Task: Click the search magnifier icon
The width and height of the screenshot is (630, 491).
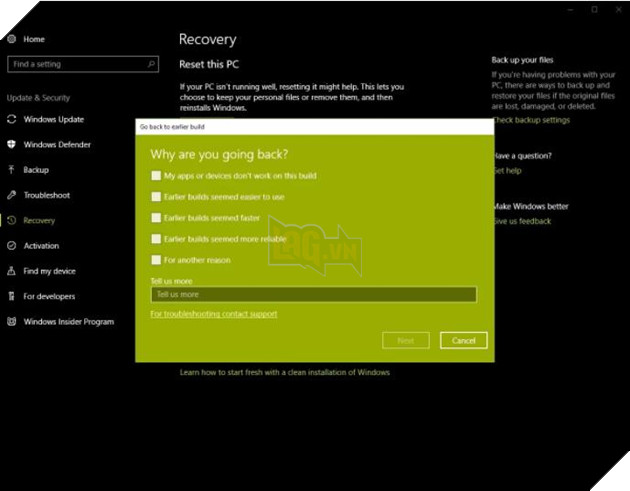Action: tap(151, 64)
